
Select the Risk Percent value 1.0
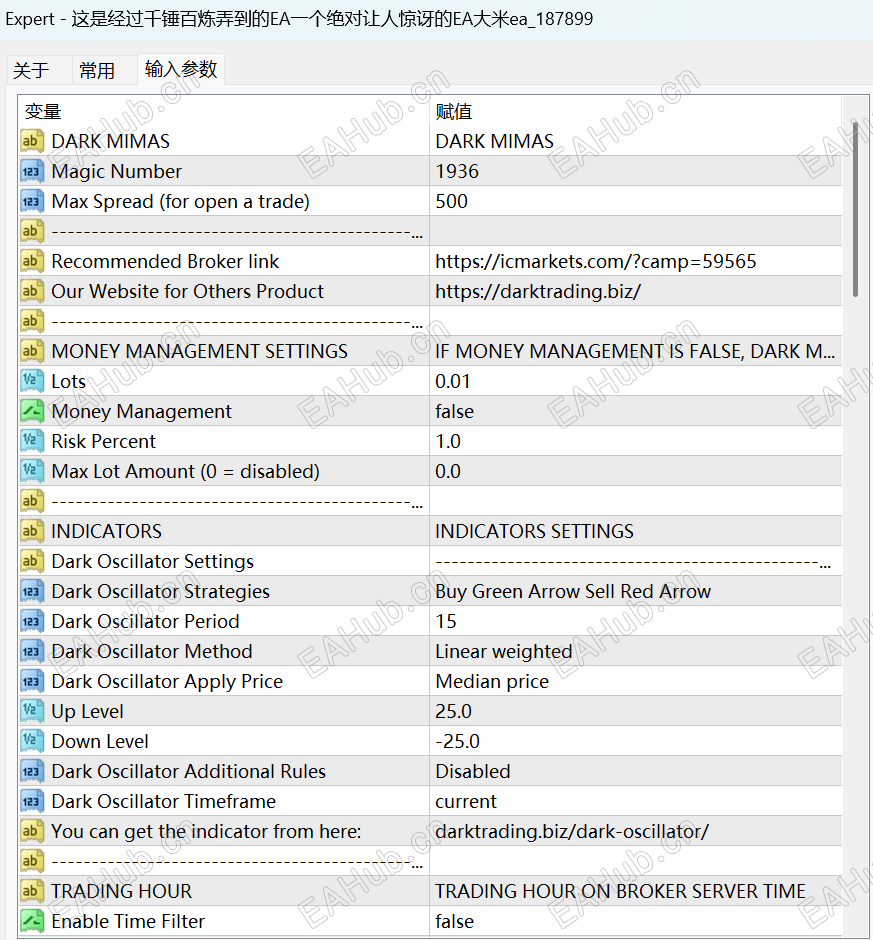(x=448, y=441)
